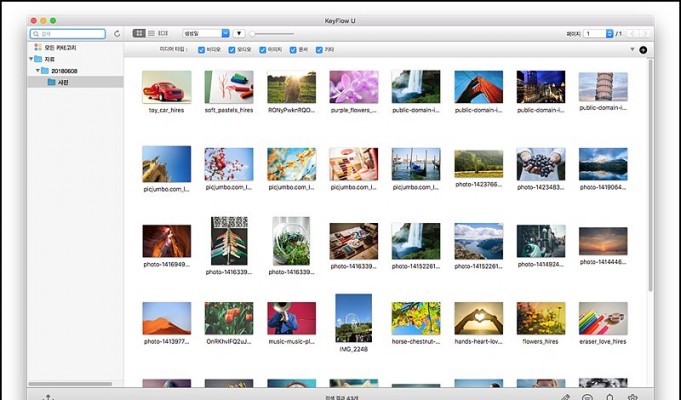Click the search field
This screenshot has height=400, width=681.
point(68,33)
